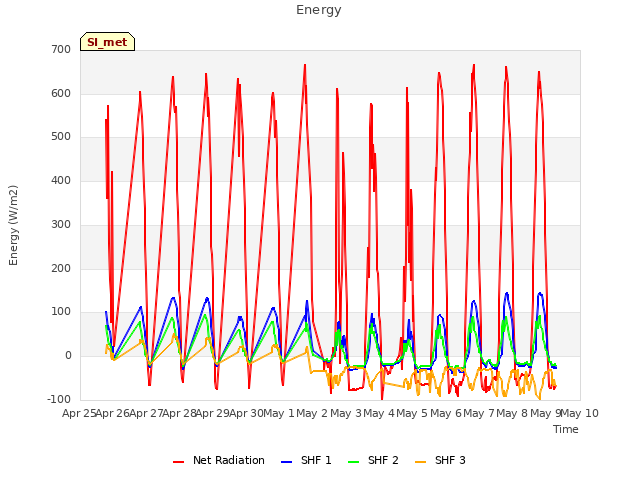Toggle SHF 2 legend entry

[373, 461]
